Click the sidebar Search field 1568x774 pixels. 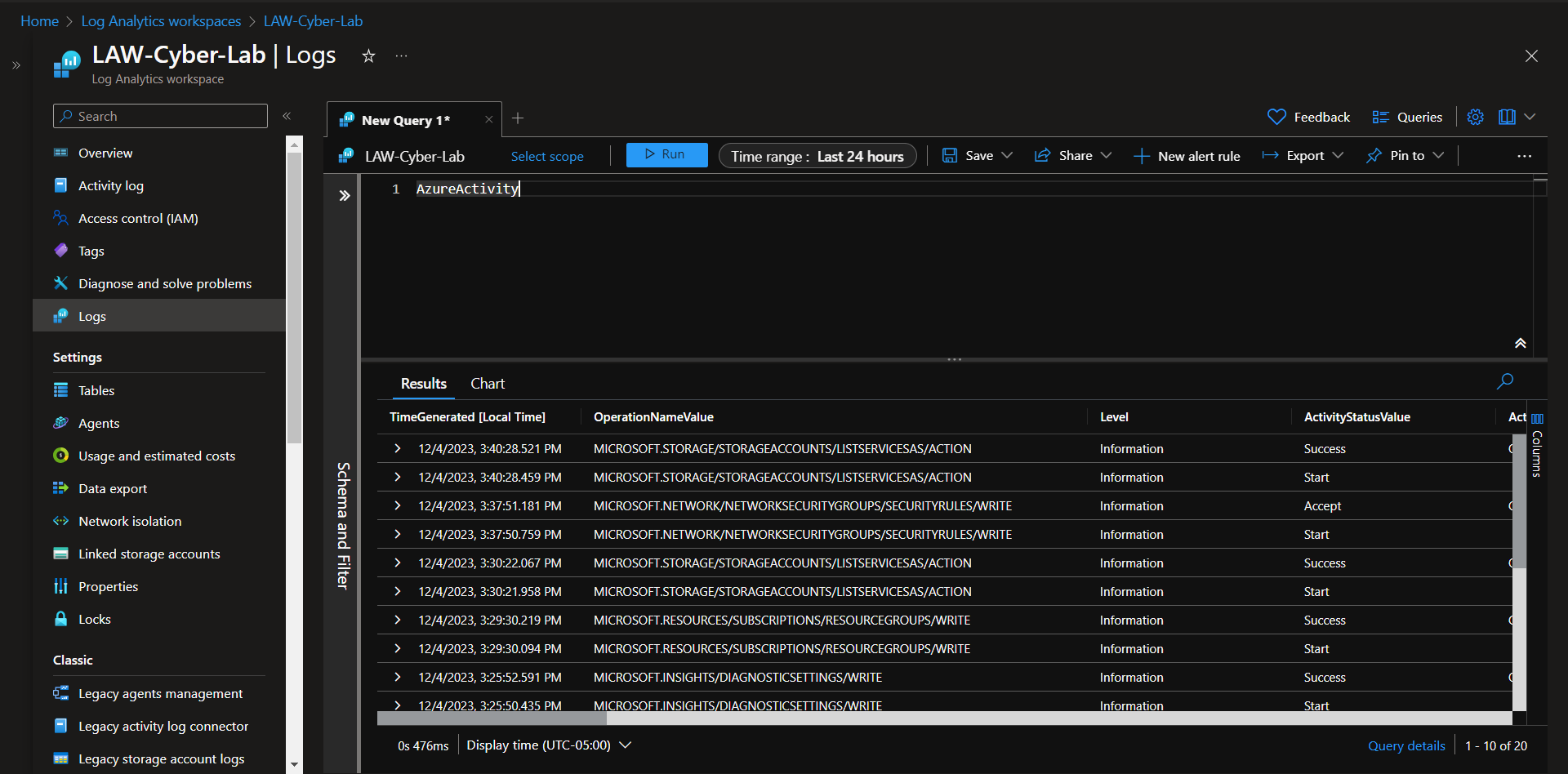point(160,116)
